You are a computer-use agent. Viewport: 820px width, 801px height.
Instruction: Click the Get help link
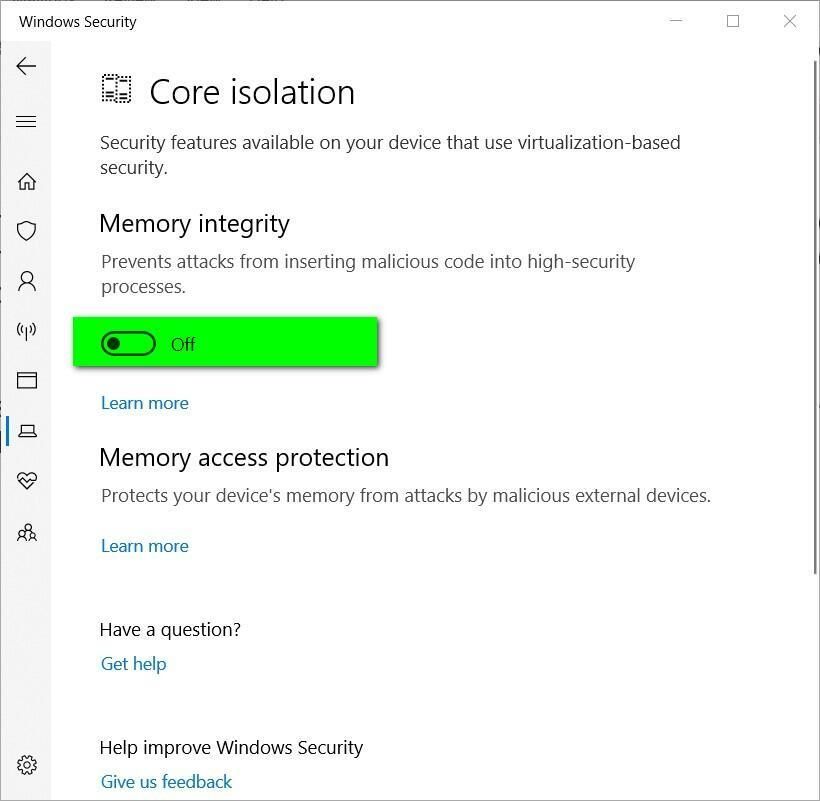point(133,663)
